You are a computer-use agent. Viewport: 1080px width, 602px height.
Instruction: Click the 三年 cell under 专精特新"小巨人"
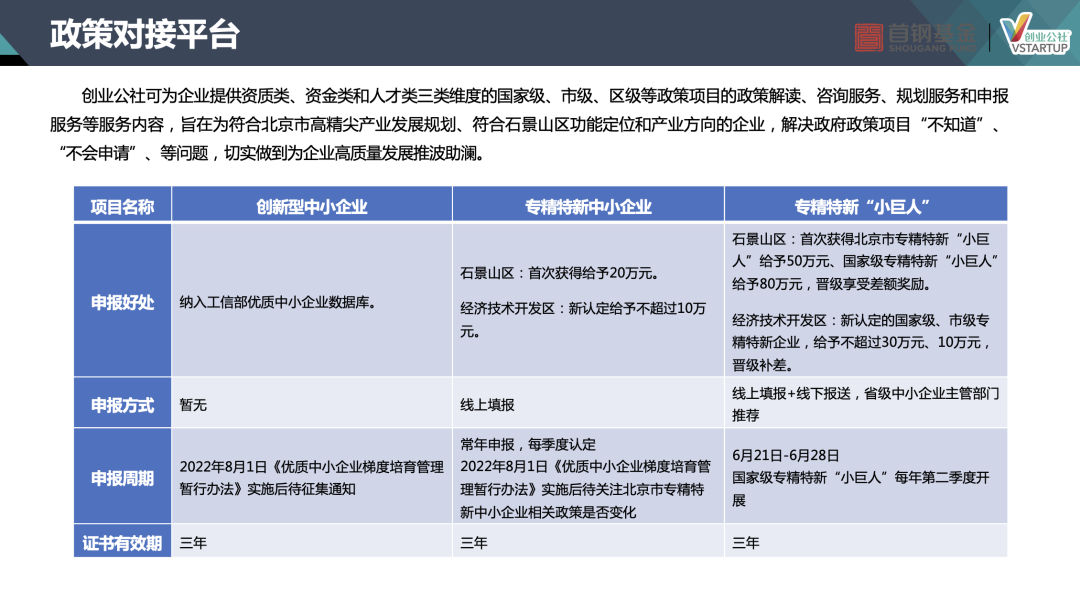tap(746, 543)
